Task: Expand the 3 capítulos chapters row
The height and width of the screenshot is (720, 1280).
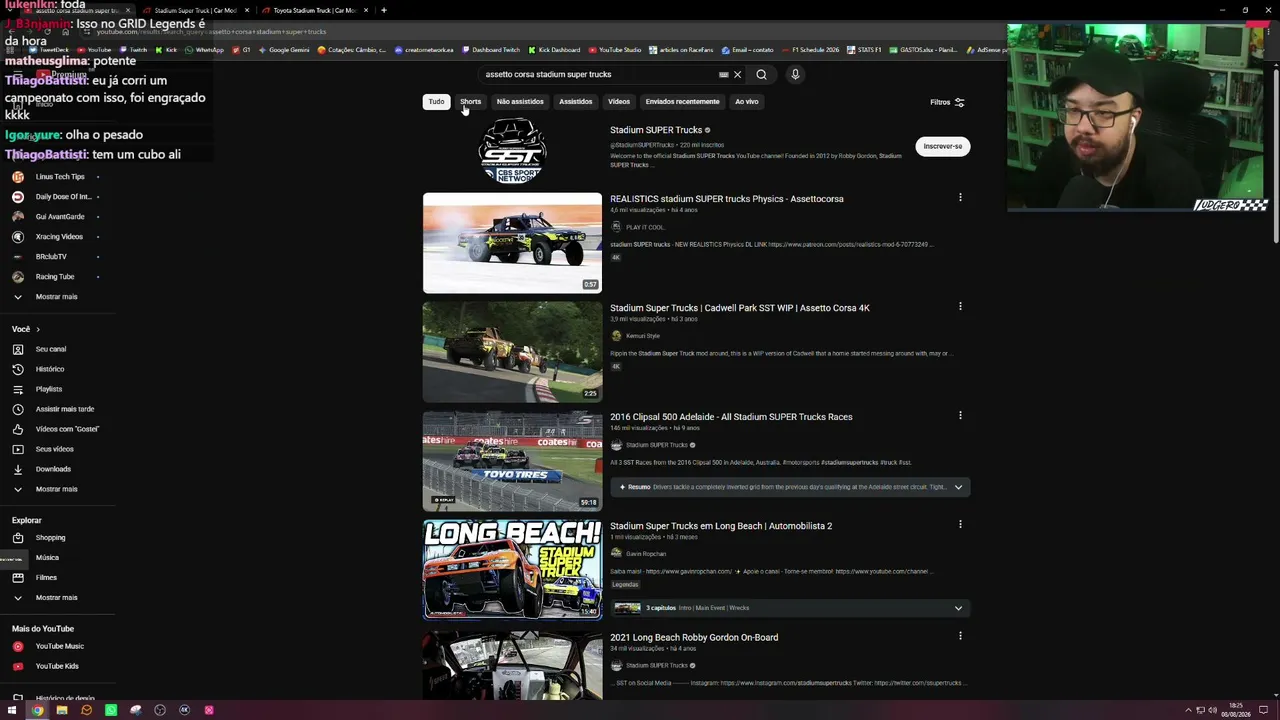Action: [x=958, y=608]
